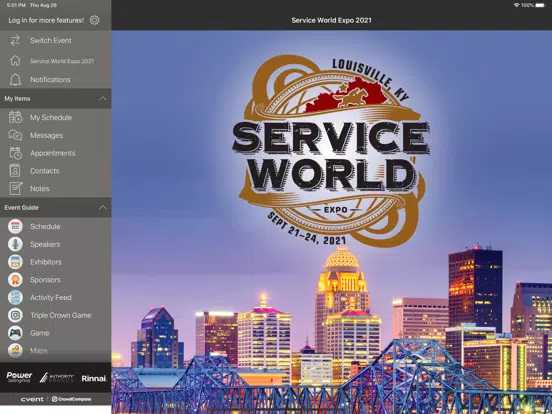This screenshot has width=552, height=414.
Task: Open the Appointments clock icon
Action: tap(15, 153)
